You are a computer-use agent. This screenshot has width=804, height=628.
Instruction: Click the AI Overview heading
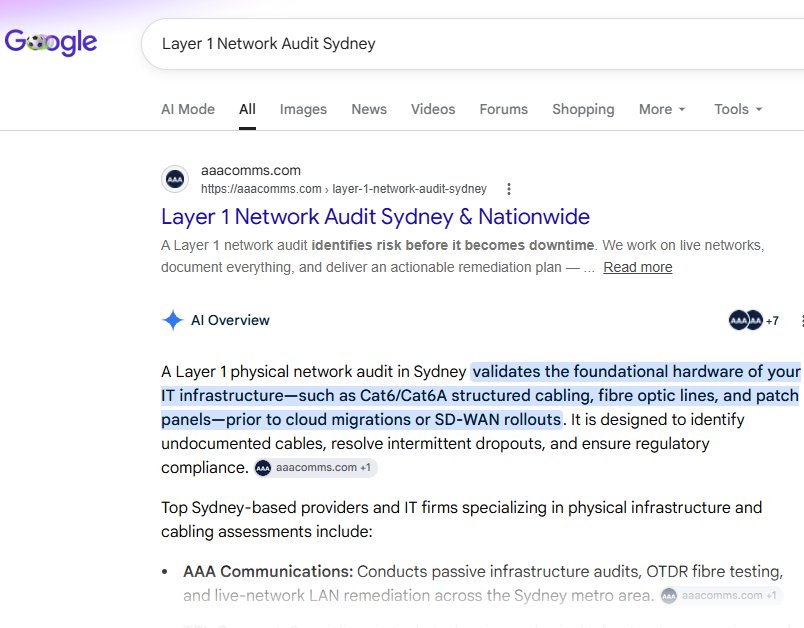(x=230, y=320)
